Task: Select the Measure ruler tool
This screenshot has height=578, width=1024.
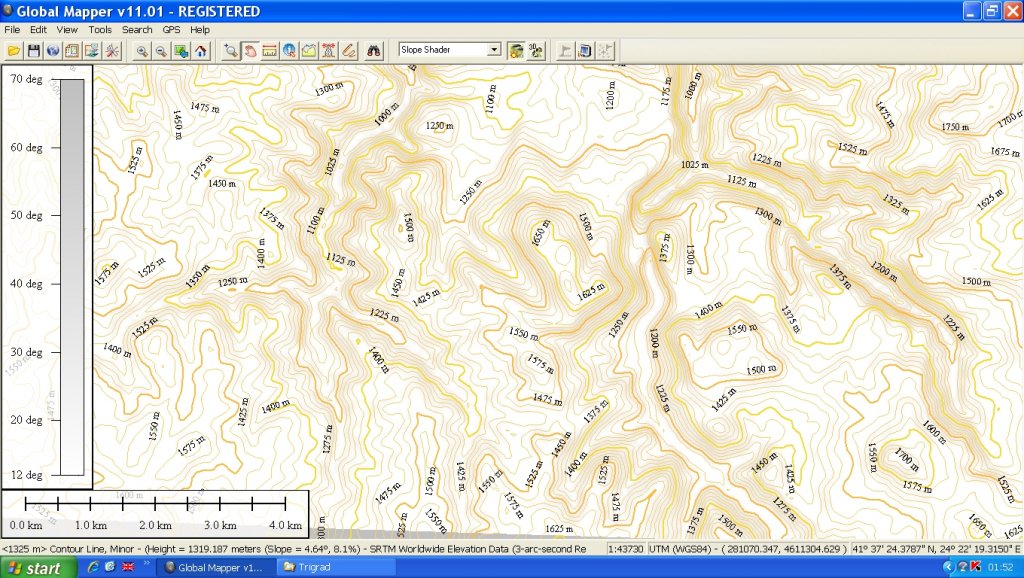Action: pyautogui.click(x=269, y=50)
